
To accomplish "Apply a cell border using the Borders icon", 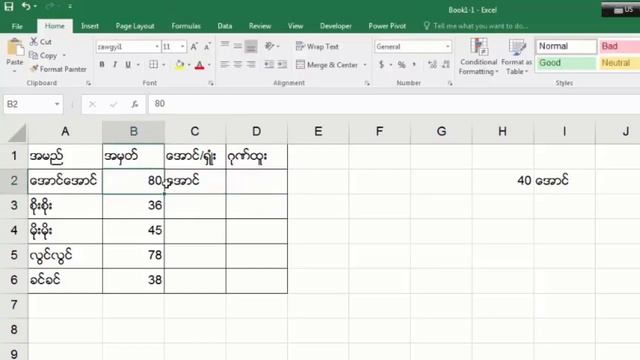I will [153, 64].
